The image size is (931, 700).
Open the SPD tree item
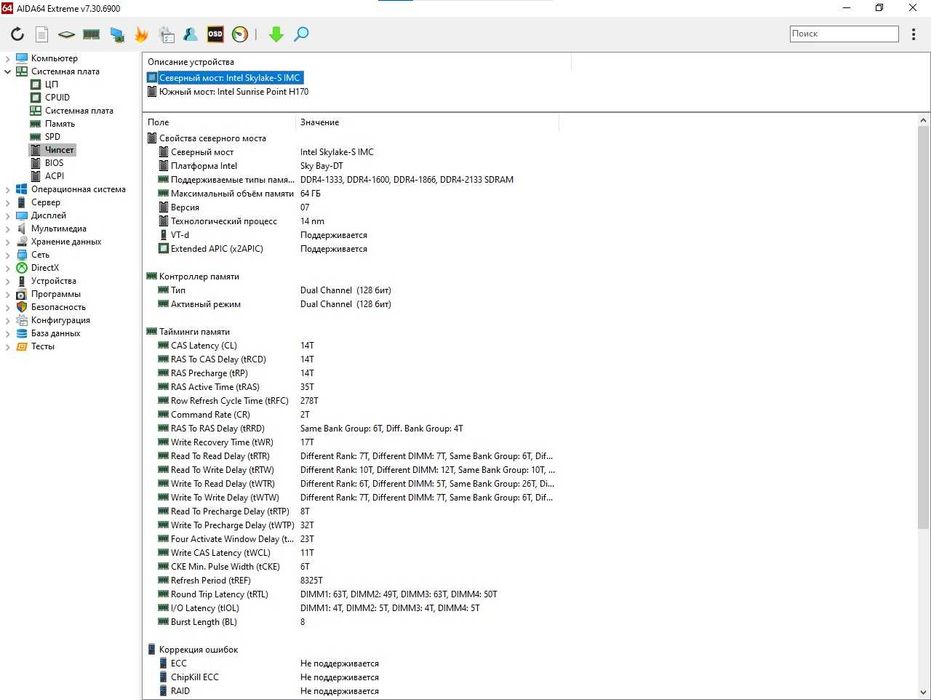[52, 137]
